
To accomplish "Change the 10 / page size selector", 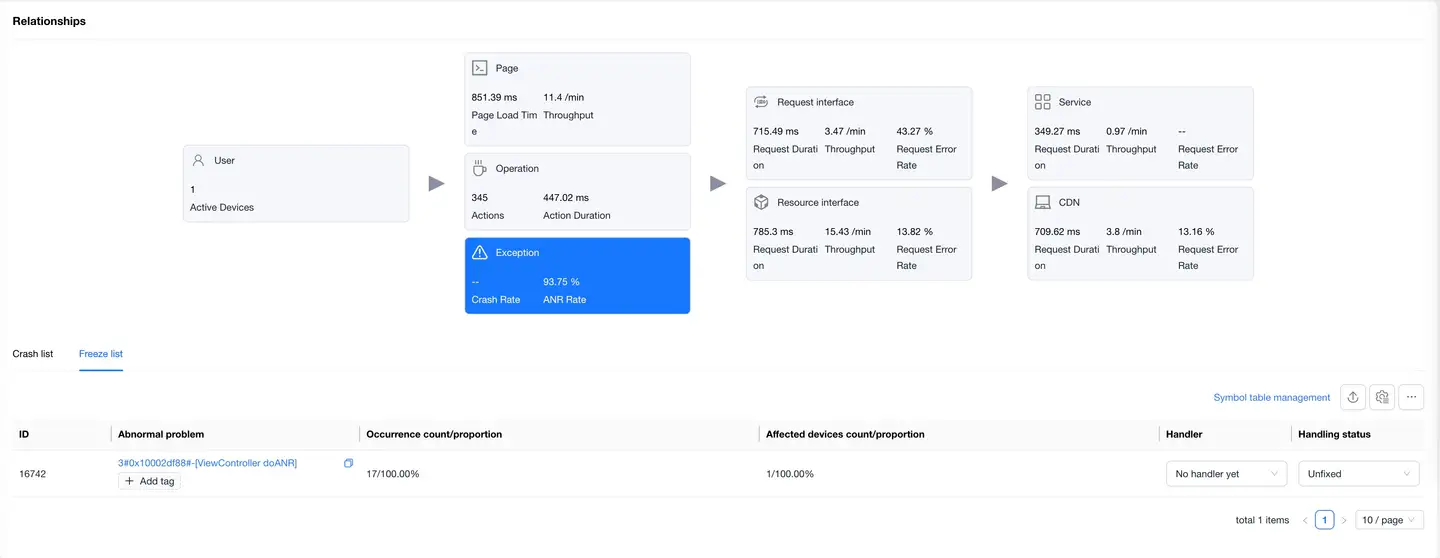I will (1389, 520).
